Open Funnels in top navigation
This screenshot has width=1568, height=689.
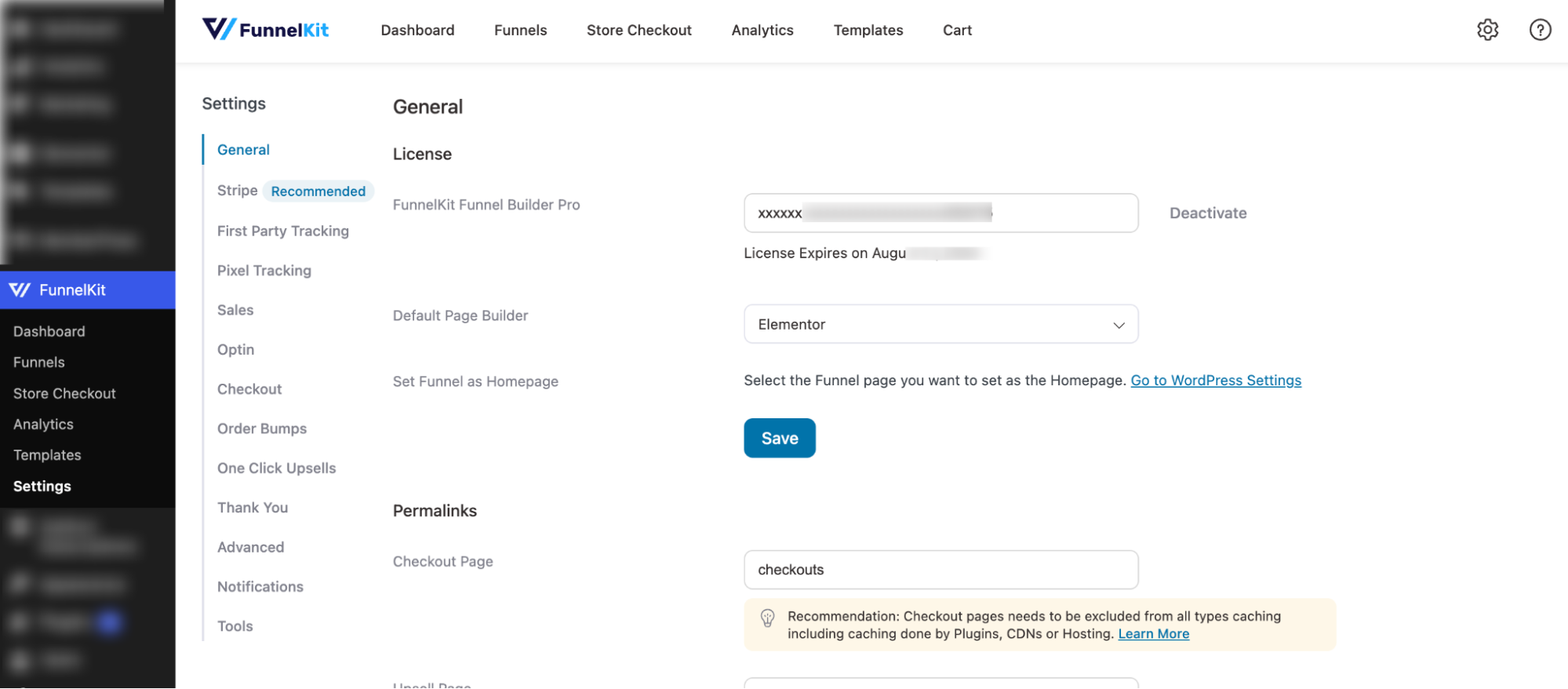click(x=520, y=31)
